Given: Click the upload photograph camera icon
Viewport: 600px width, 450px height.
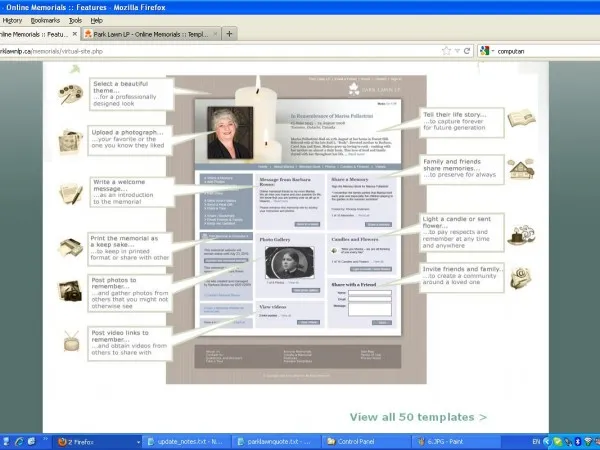Looking at the screenshot, I should [71, 138].
